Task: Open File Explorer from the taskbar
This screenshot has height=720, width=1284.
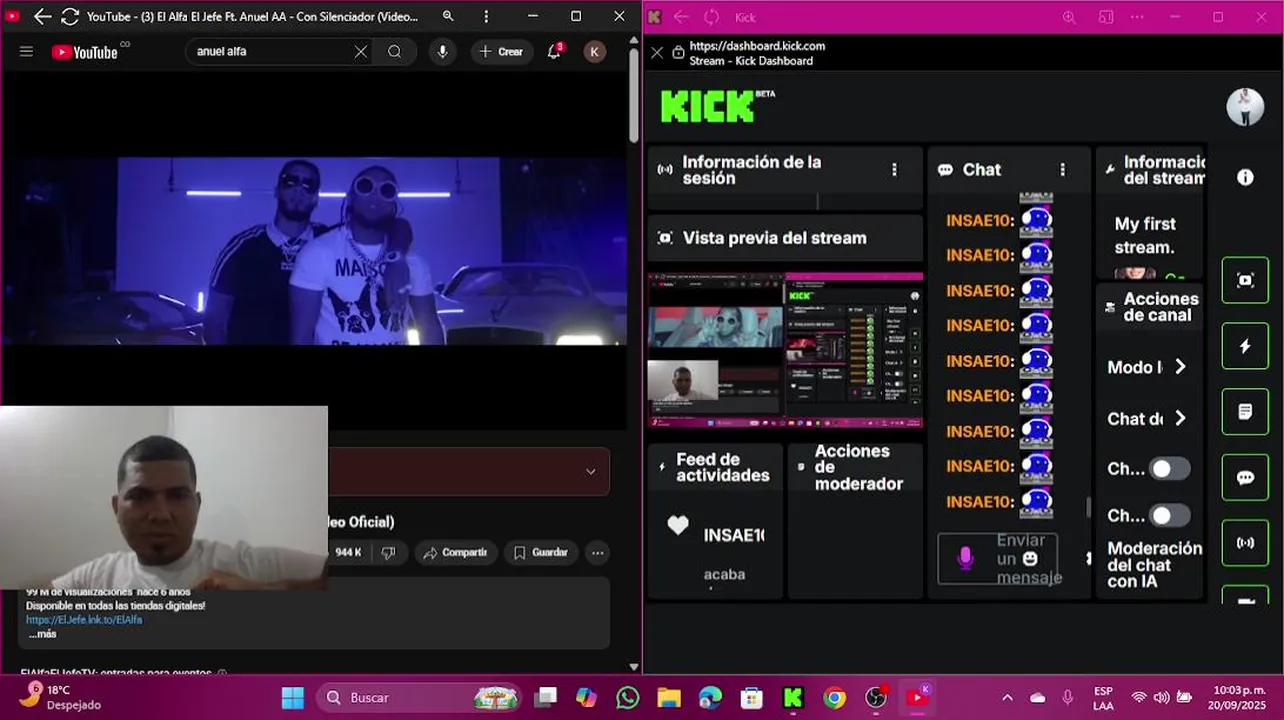Action: click(x=669, y=698)
